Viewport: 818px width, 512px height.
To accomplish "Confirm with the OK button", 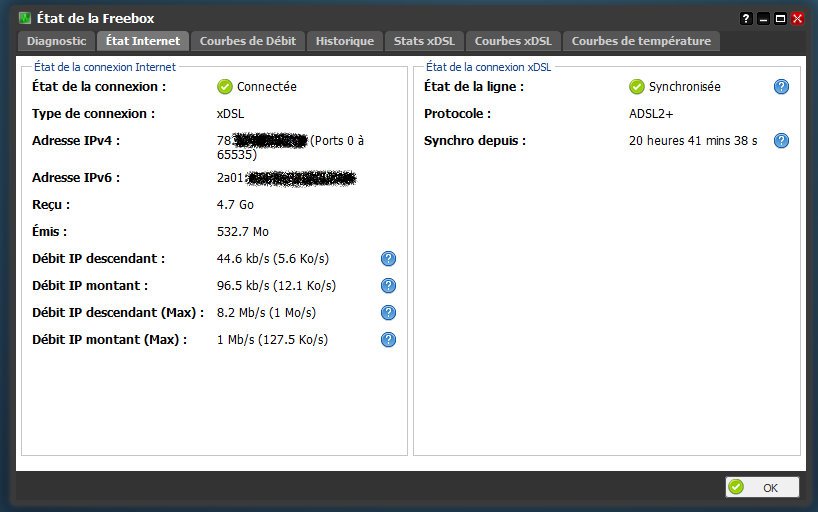I will click(762, 487).
